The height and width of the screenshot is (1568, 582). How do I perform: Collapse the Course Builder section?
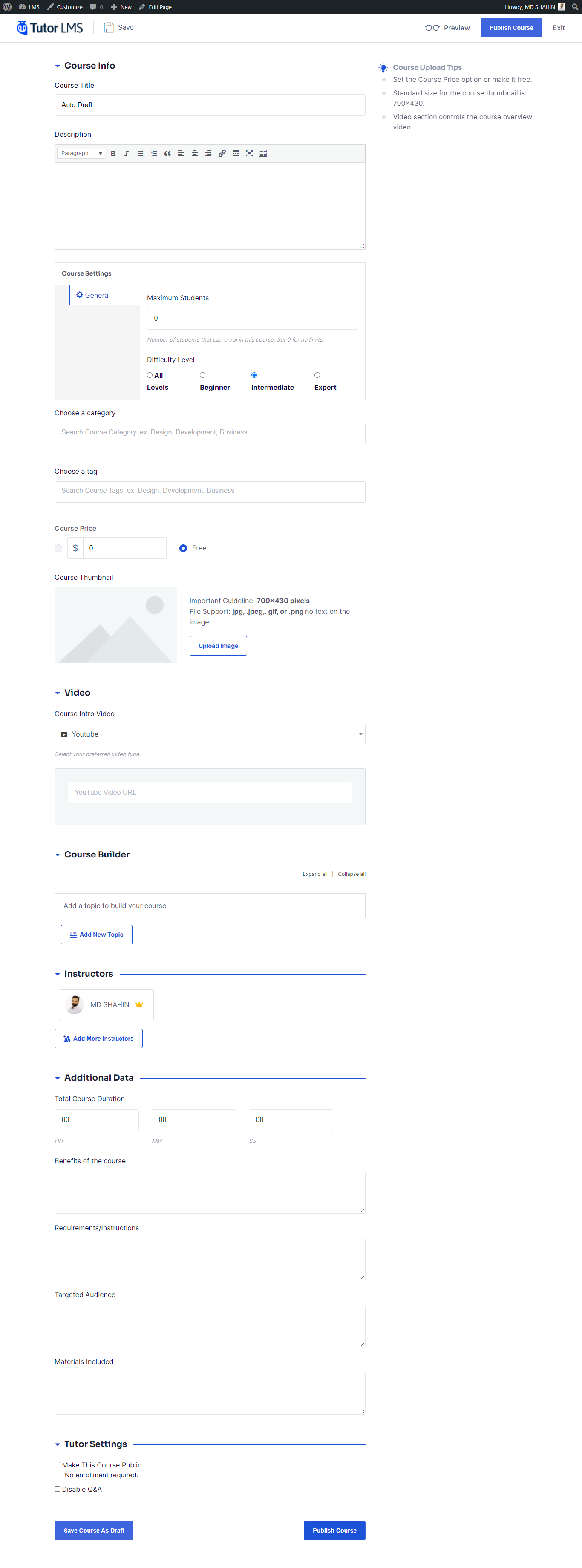point(58,855)
